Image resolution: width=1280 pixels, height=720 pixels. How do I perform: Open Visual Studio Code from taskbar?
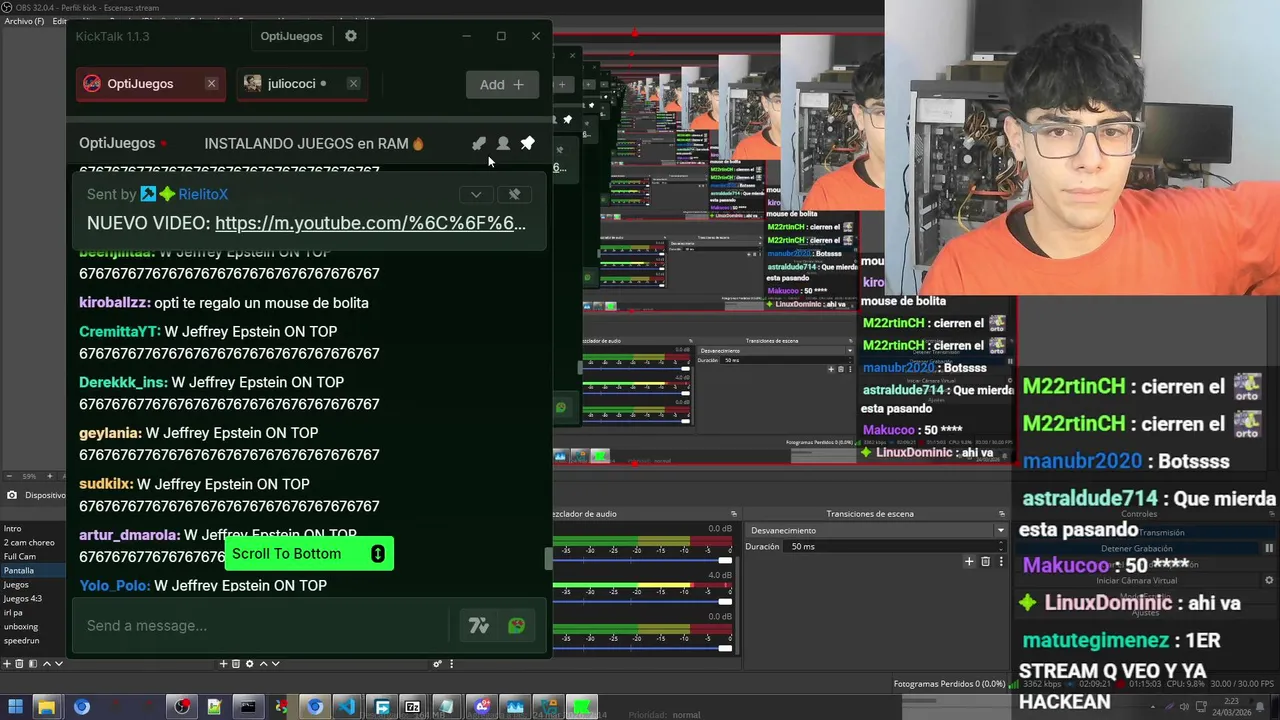[x=347, y=707]
